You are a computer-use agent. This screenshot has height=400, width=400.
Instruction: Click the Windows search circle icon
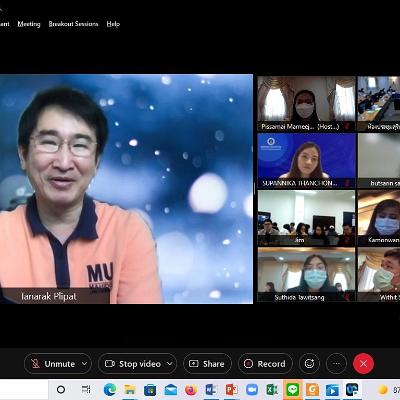[x=61, y=389]
